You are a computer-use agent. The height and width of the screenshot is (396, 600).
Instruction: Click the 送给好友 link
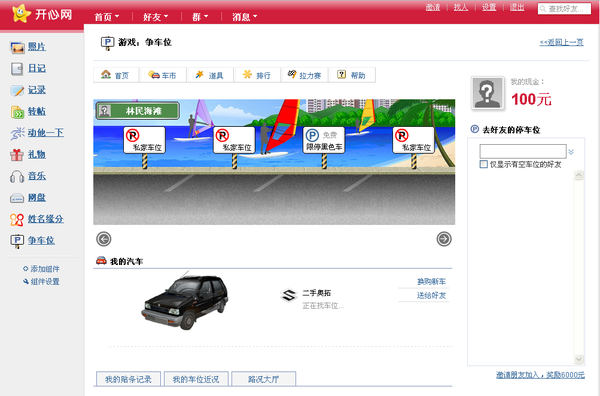pos(431,295)
